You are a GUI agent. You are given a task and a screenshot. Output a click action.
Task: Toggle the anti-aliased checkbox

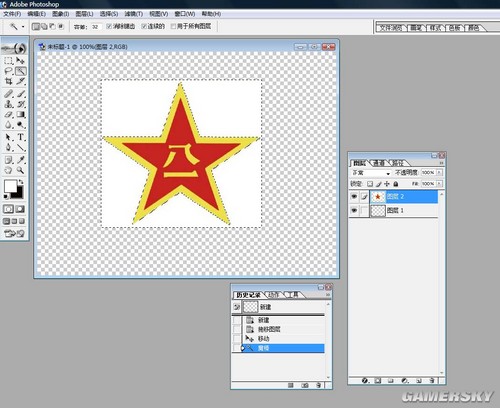[x=109, y=26]
